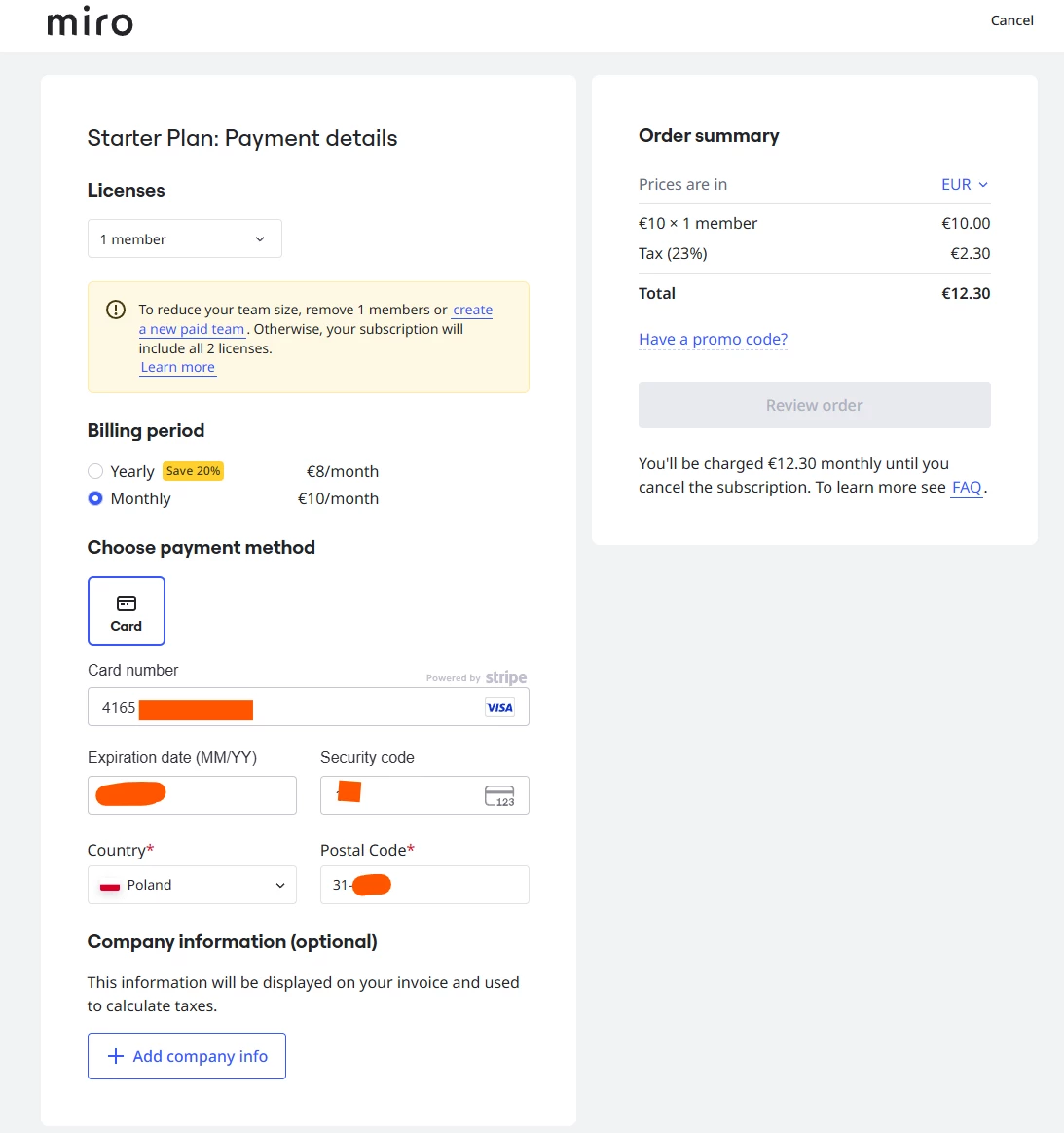The height and width of the screenshot is (1133, 1064).
Task: Click the credit card icon in payment method
Action: coord(127,603)
